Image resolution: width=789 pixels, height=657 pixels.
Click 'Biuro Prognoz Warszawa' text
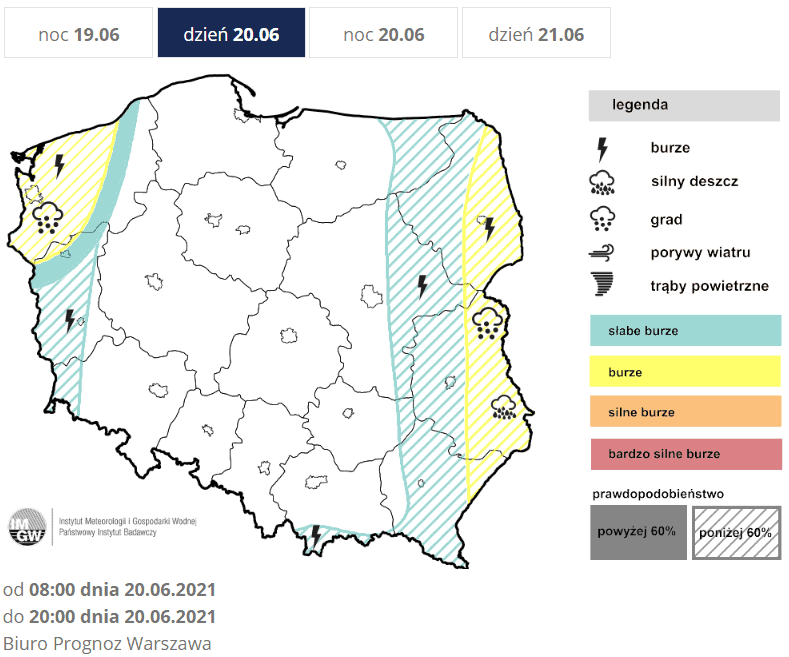pos(107,644)
